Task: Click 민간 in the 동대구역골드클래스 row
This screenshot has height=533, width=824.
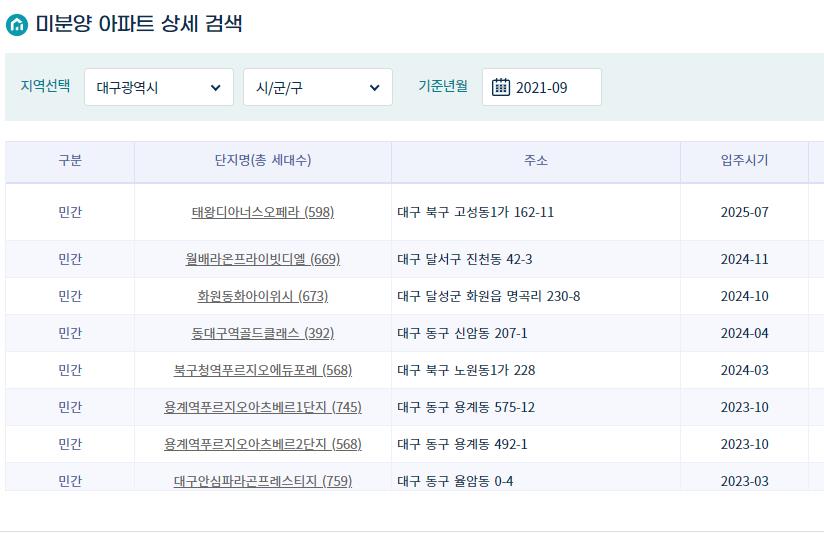Action: 70,333
